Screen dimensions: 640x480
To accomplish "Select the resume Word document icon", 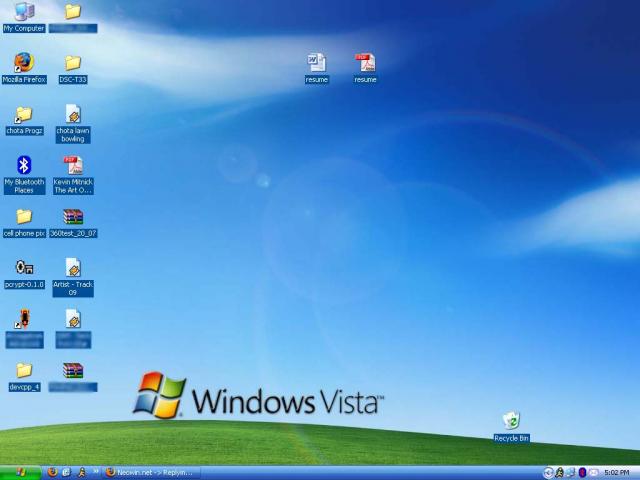I will [316, 68].
